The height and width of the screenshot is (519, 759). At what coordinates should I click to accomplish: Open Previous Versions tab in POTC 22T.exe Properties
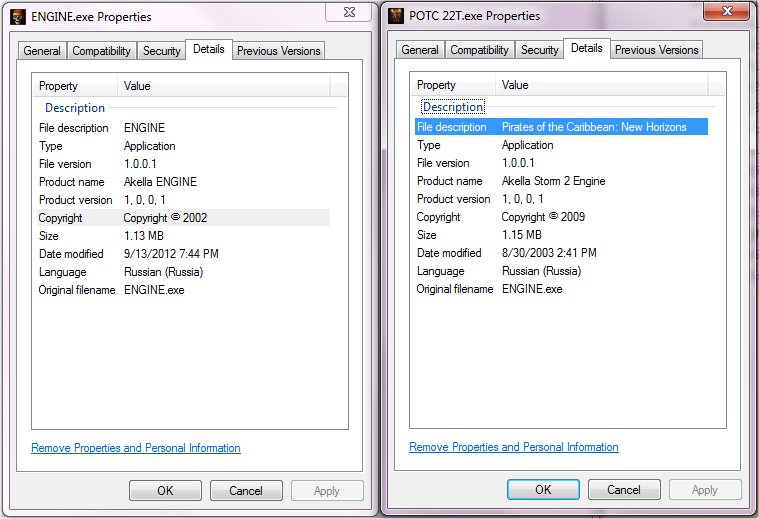(657, 50)
